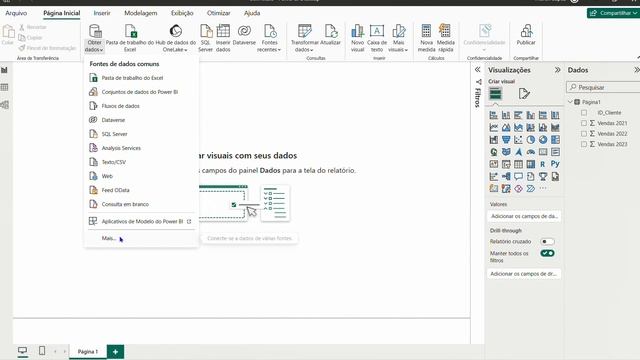
Task: Choose Feed OData from the menu
Action: (x=141, y=190)
